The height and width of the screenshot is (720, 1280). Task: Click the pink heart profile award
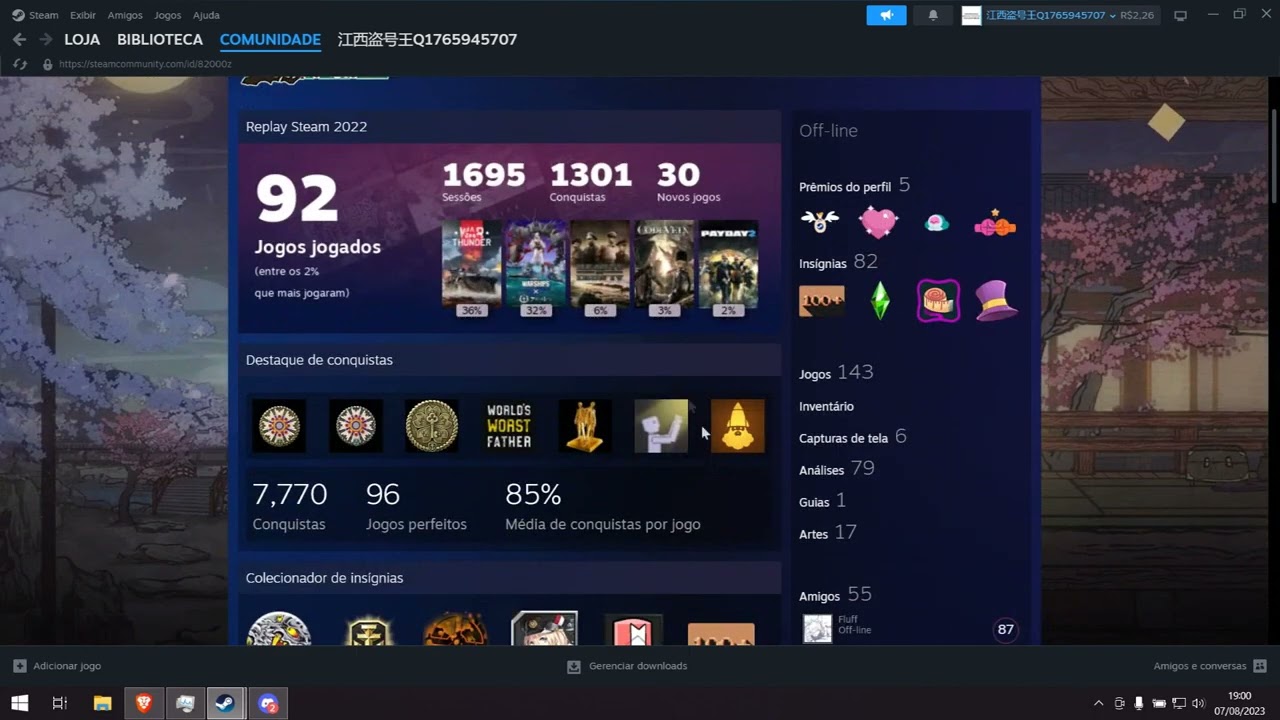(878, 222)
